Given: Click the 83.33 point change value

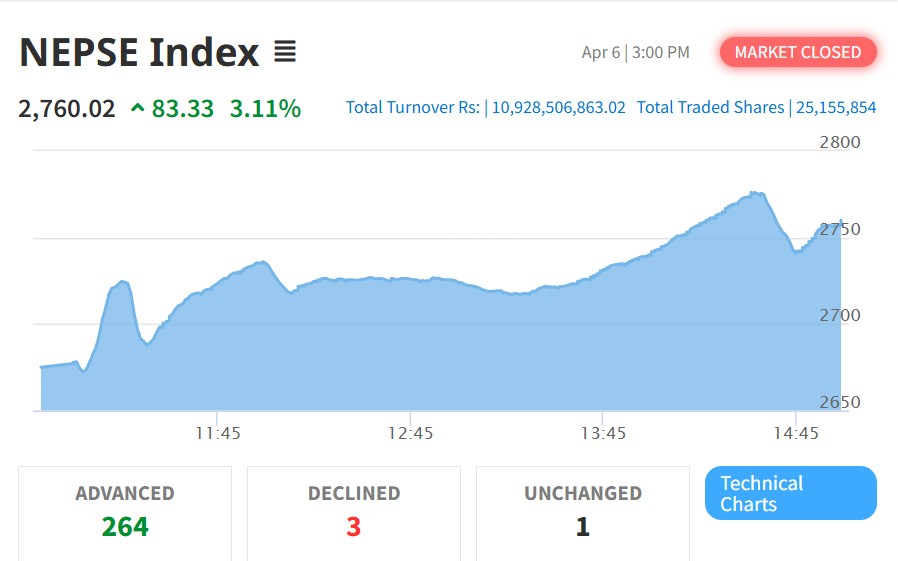Looking at the screenshot, I should click(183, 108).
